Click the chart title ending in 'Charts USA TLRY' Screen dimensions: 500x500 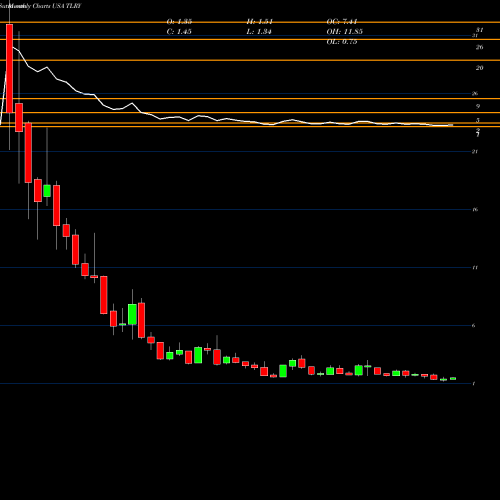40,6
